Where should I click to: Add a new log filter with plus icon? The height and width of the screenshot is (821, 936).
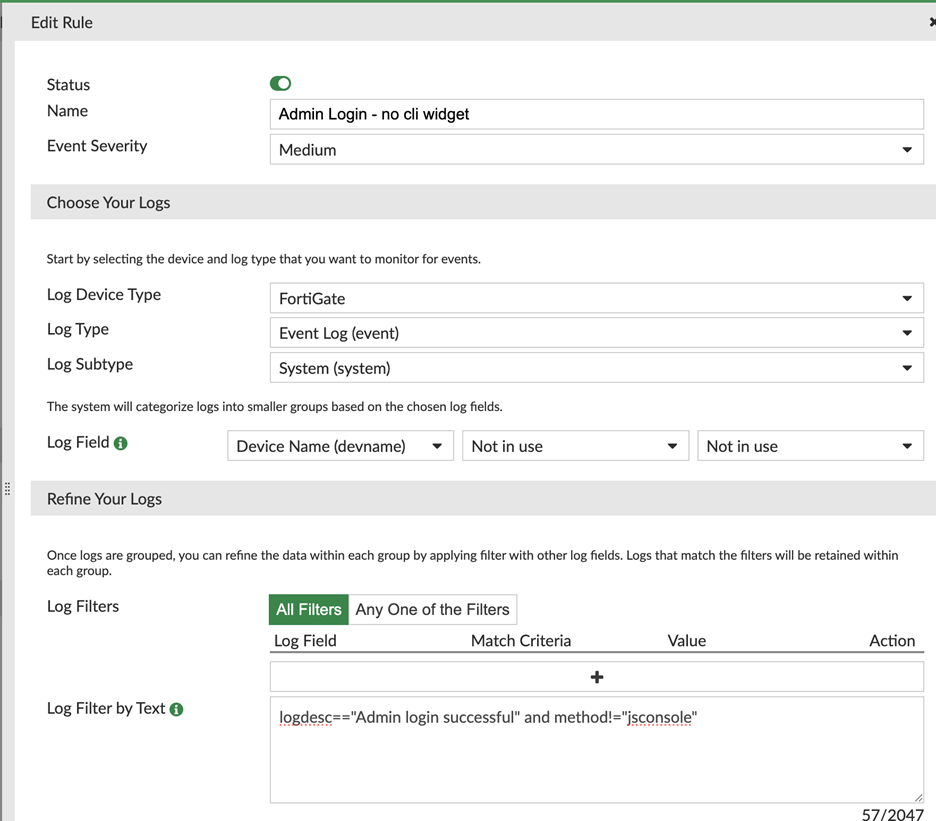(596, 677)
